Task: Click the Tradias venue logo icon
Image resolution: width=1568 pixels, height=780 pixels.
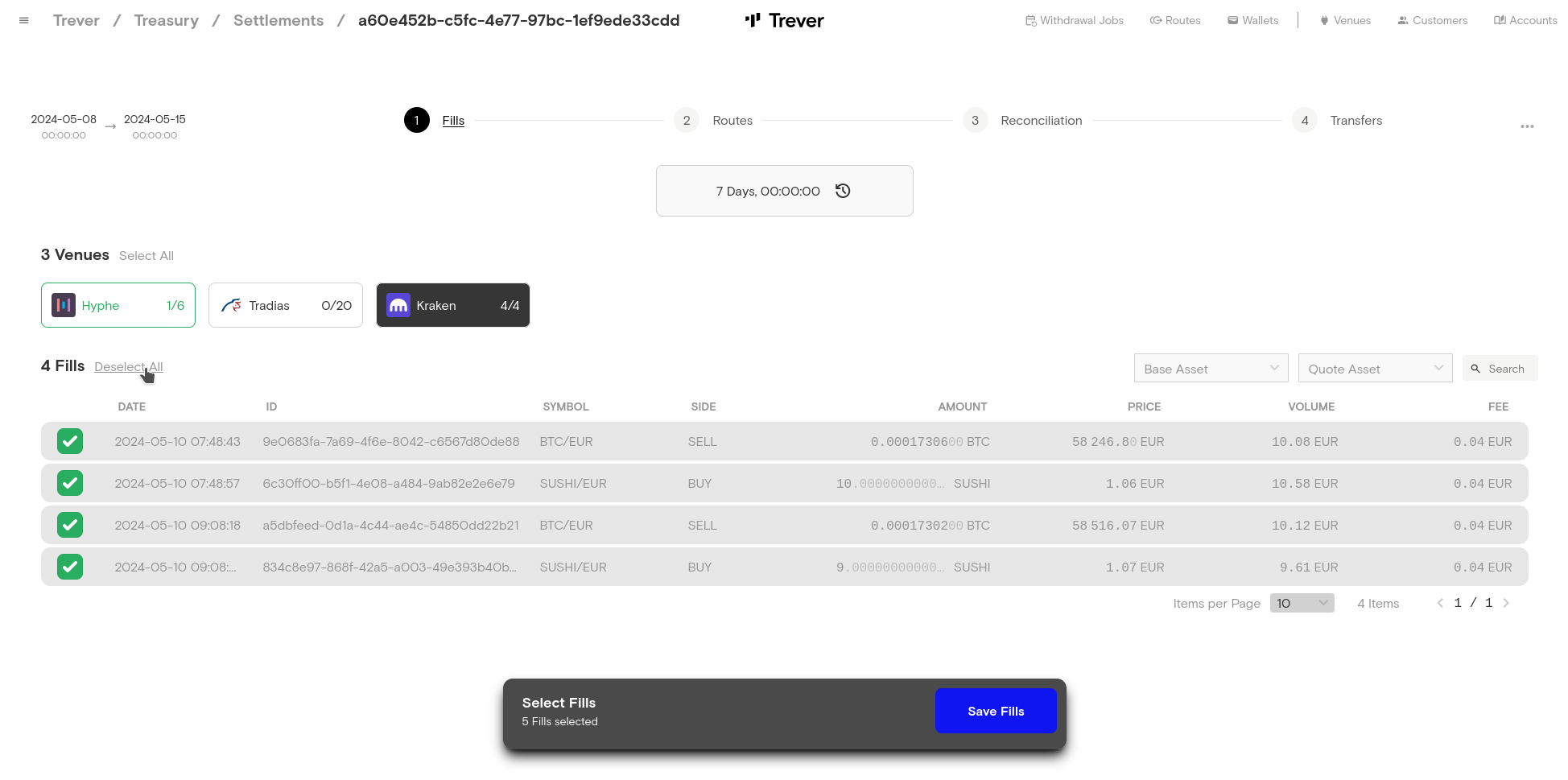Action: [x=231, y=305]
